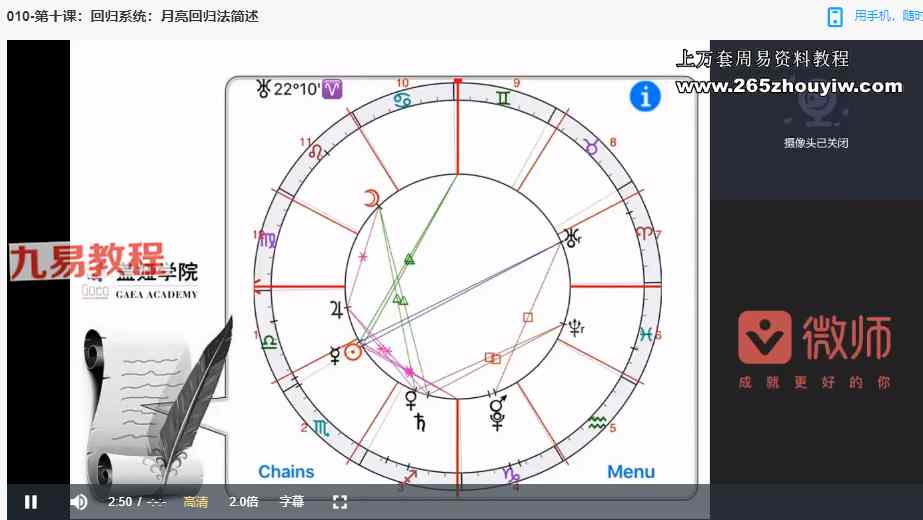Open the 字幕 subtitle options

coord(291,502)
